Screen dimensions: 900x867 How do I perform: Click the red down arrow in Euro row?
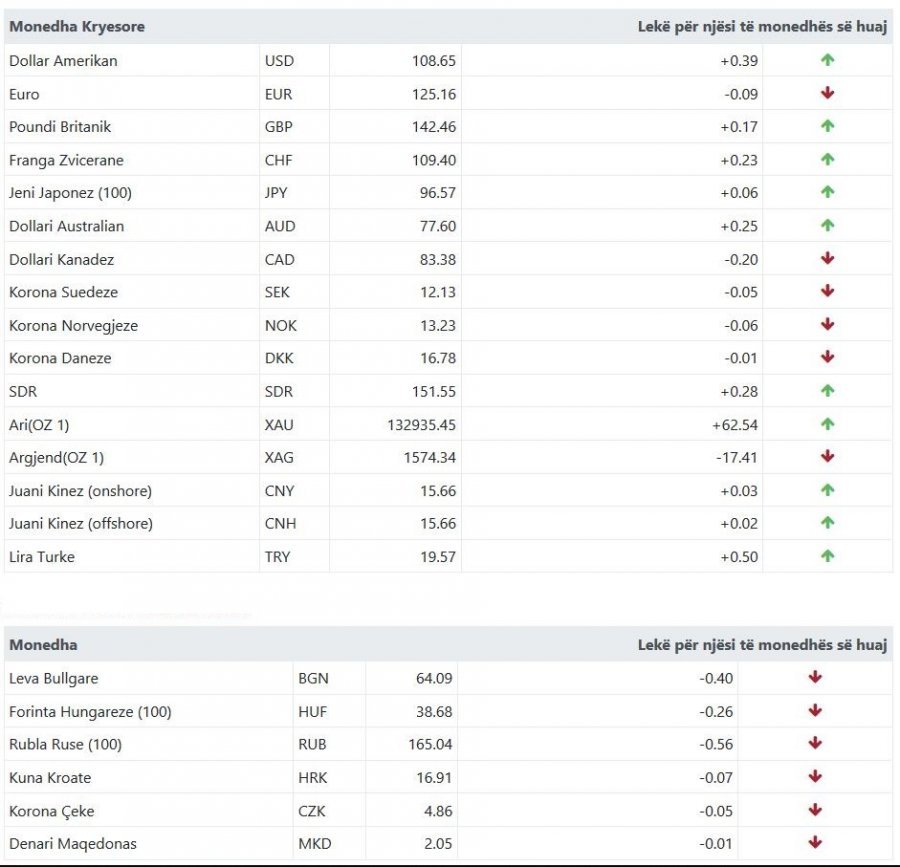pos(827,93)
